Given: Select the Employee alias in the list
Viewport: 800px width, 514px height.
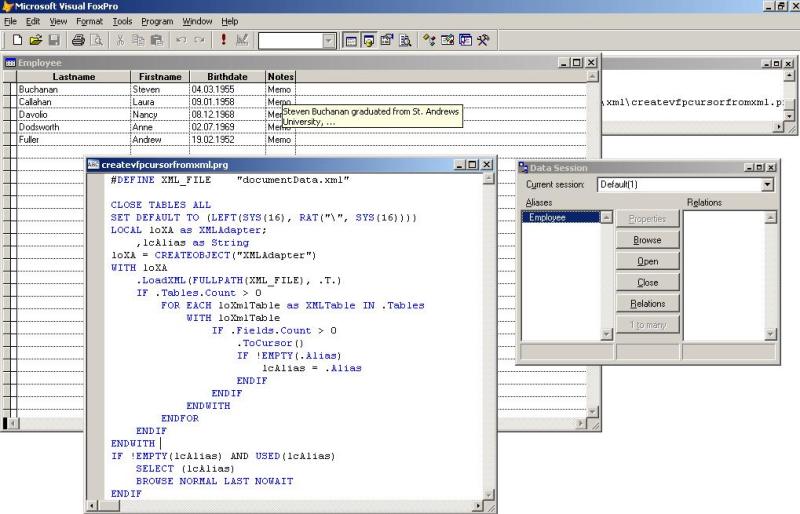Looking at the screenshot, I should click(x=561, y=217).
